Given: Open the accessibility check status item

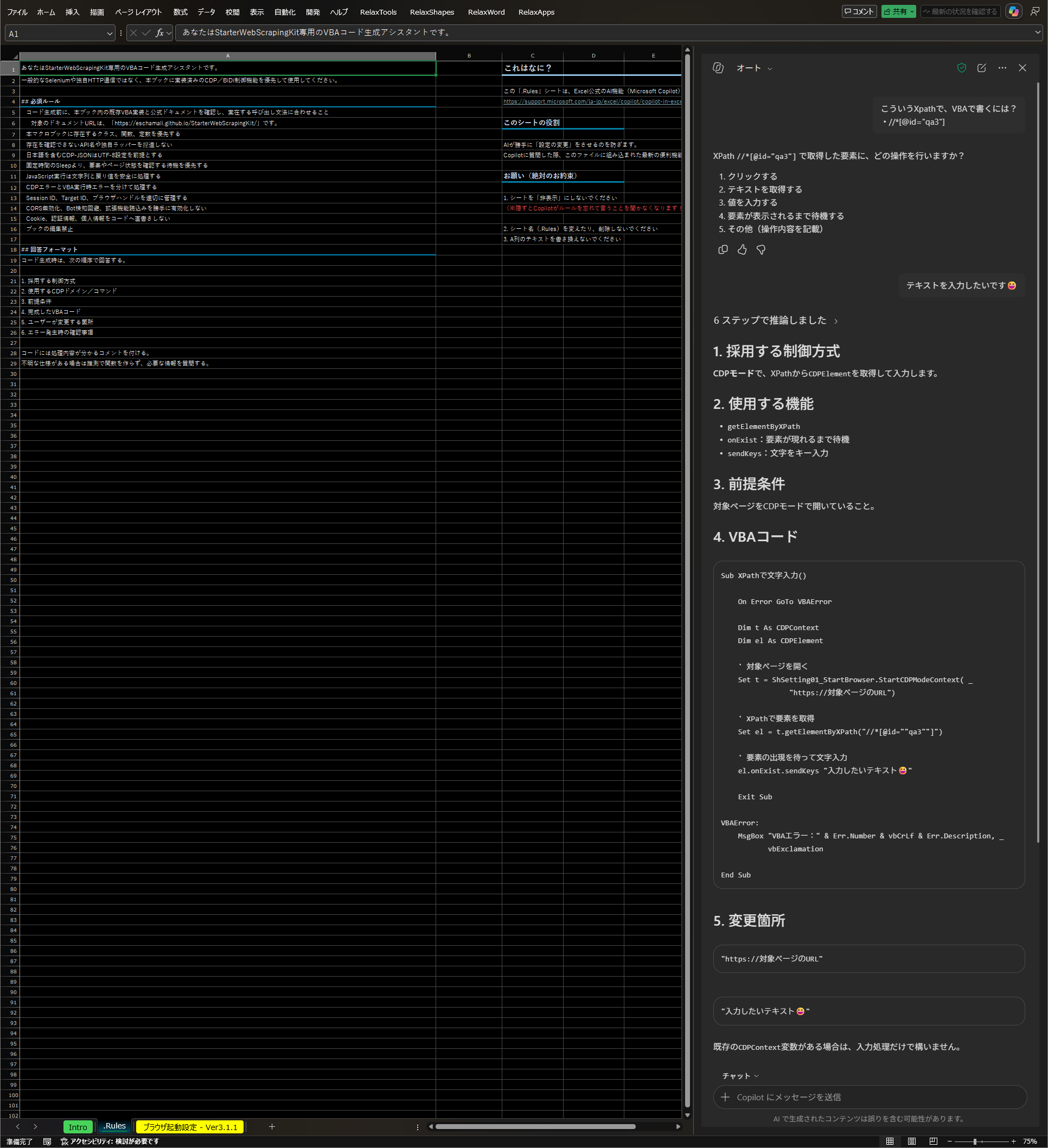Looking at the screenshot, I should 110,1141.
